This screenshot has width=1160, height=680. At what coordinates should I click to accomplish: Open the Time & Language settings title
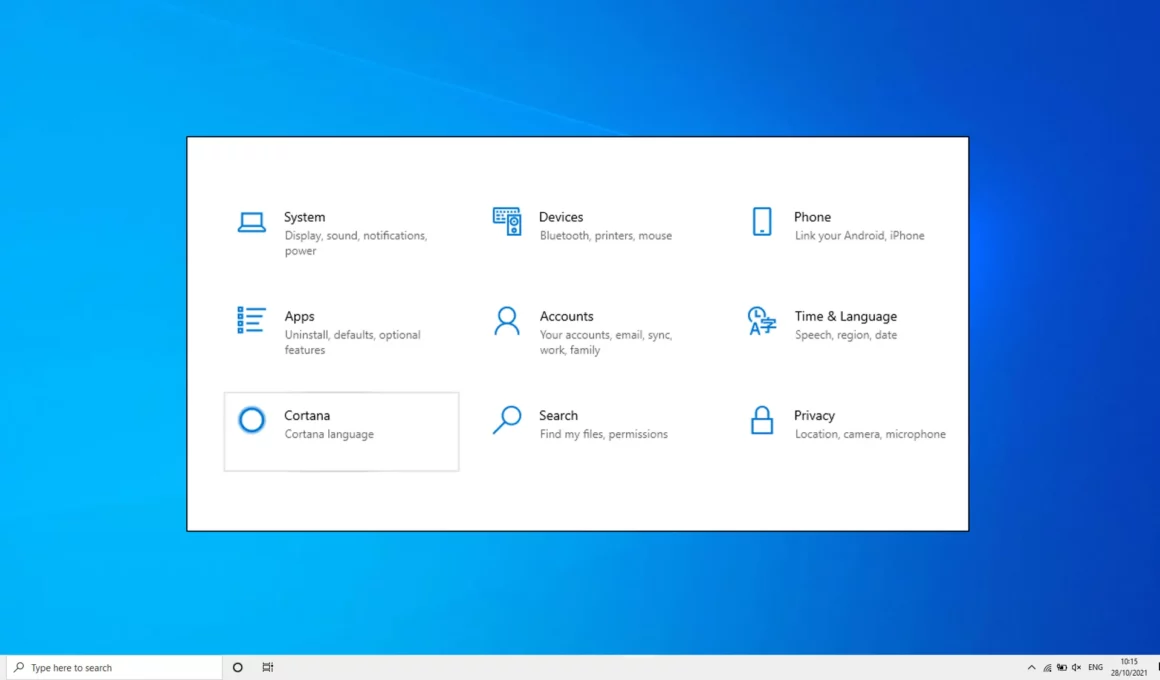pos(846,317)
